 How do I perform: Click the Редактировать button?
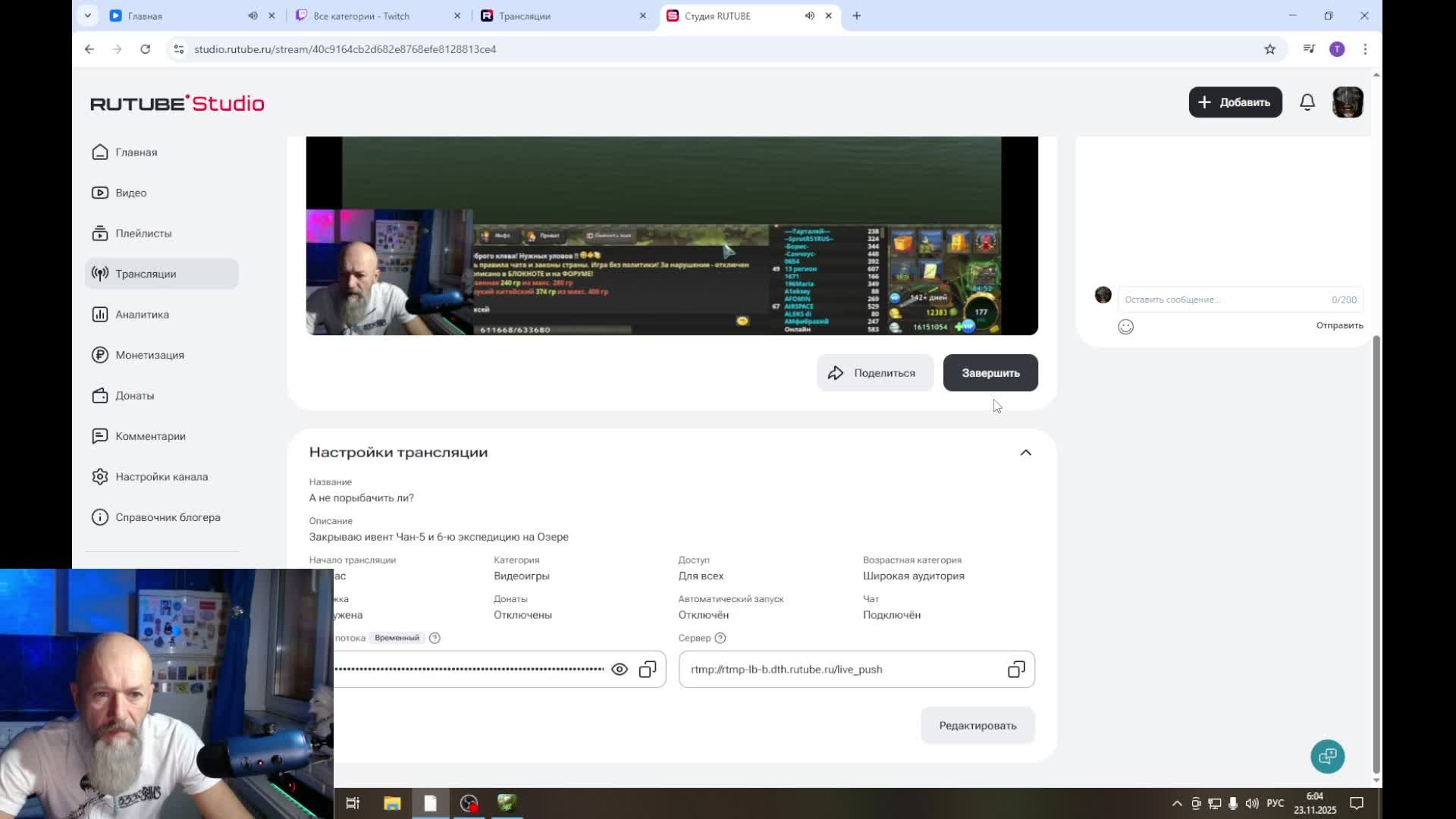click(x=977, y=726)
